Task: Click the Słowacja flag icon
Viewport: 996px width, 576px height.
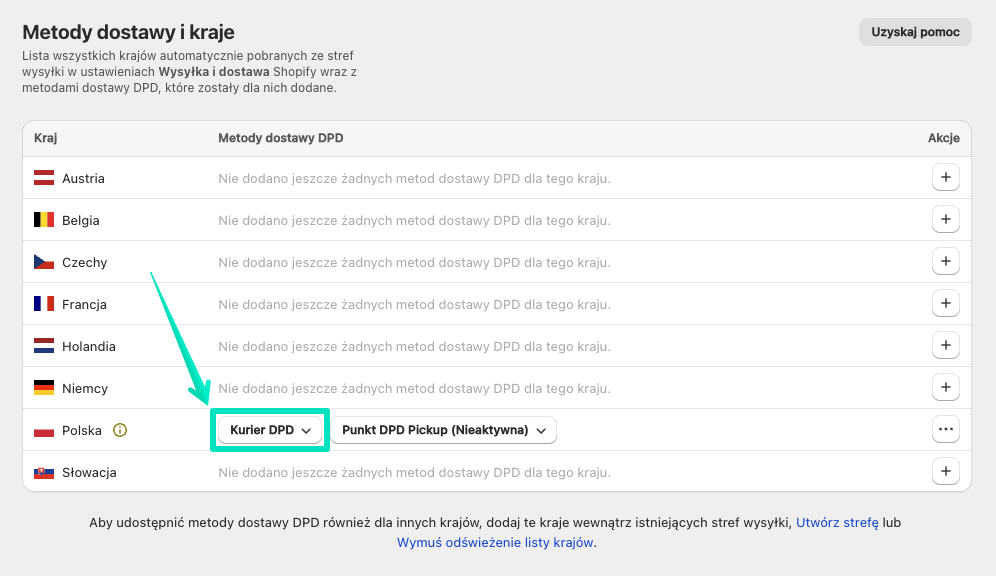Action: tap(44, 472)
